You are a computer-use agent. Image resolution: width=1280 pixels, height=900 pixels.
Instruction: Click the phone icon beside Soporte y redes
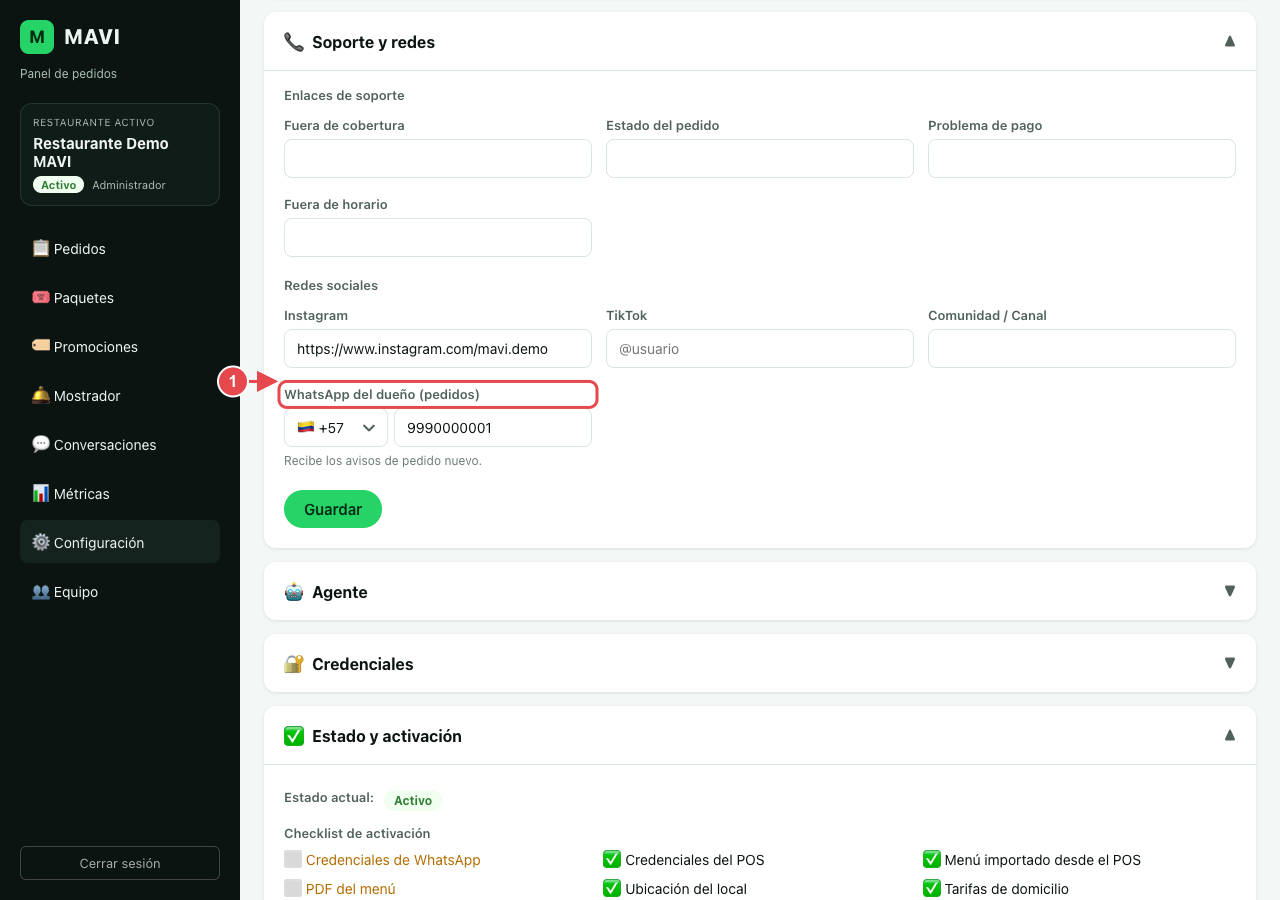pyautogui.click(x=294, y=42)
